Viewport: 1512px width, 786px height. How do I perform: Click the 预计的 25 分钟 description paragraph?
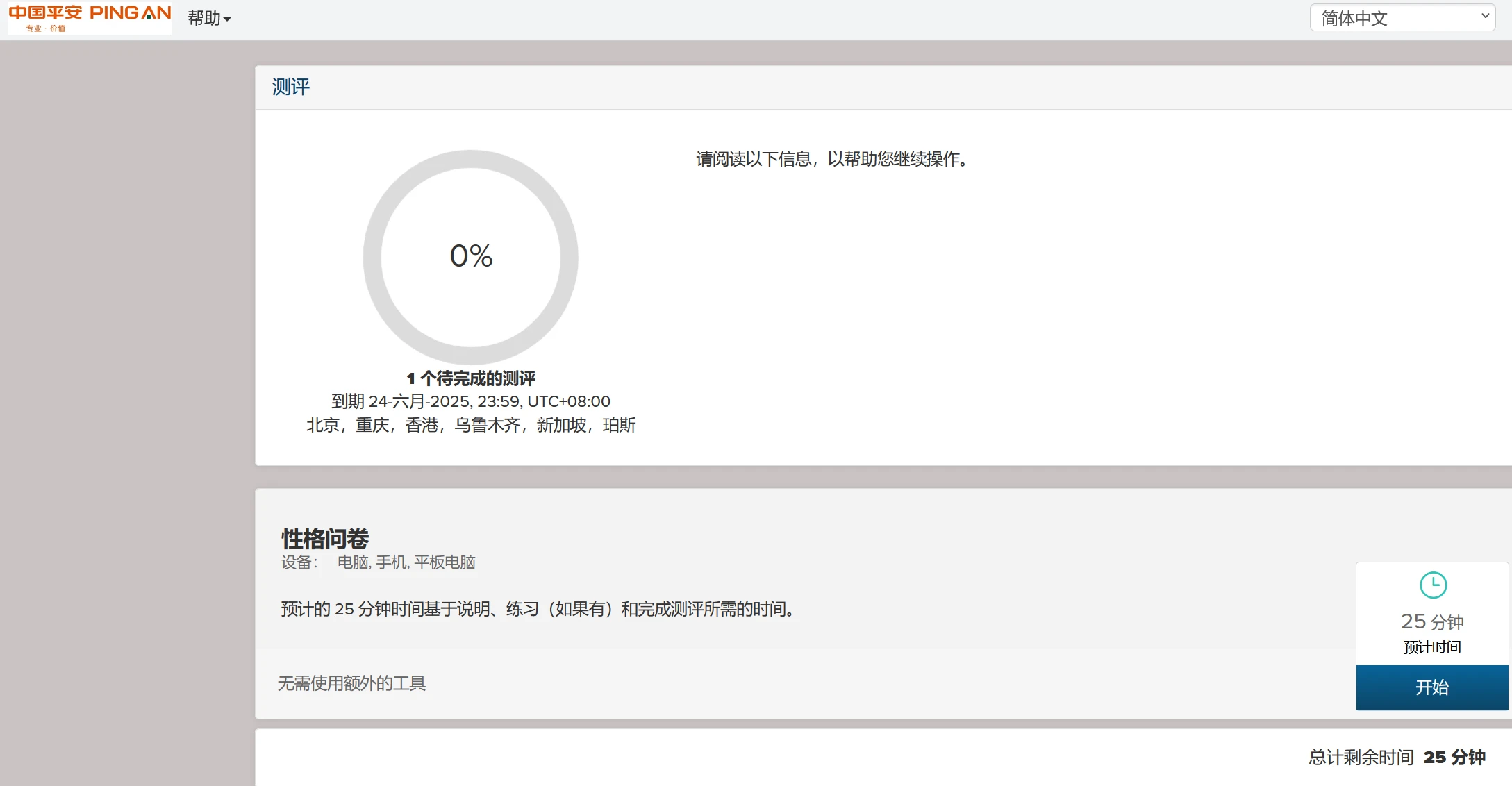(538, 609)
